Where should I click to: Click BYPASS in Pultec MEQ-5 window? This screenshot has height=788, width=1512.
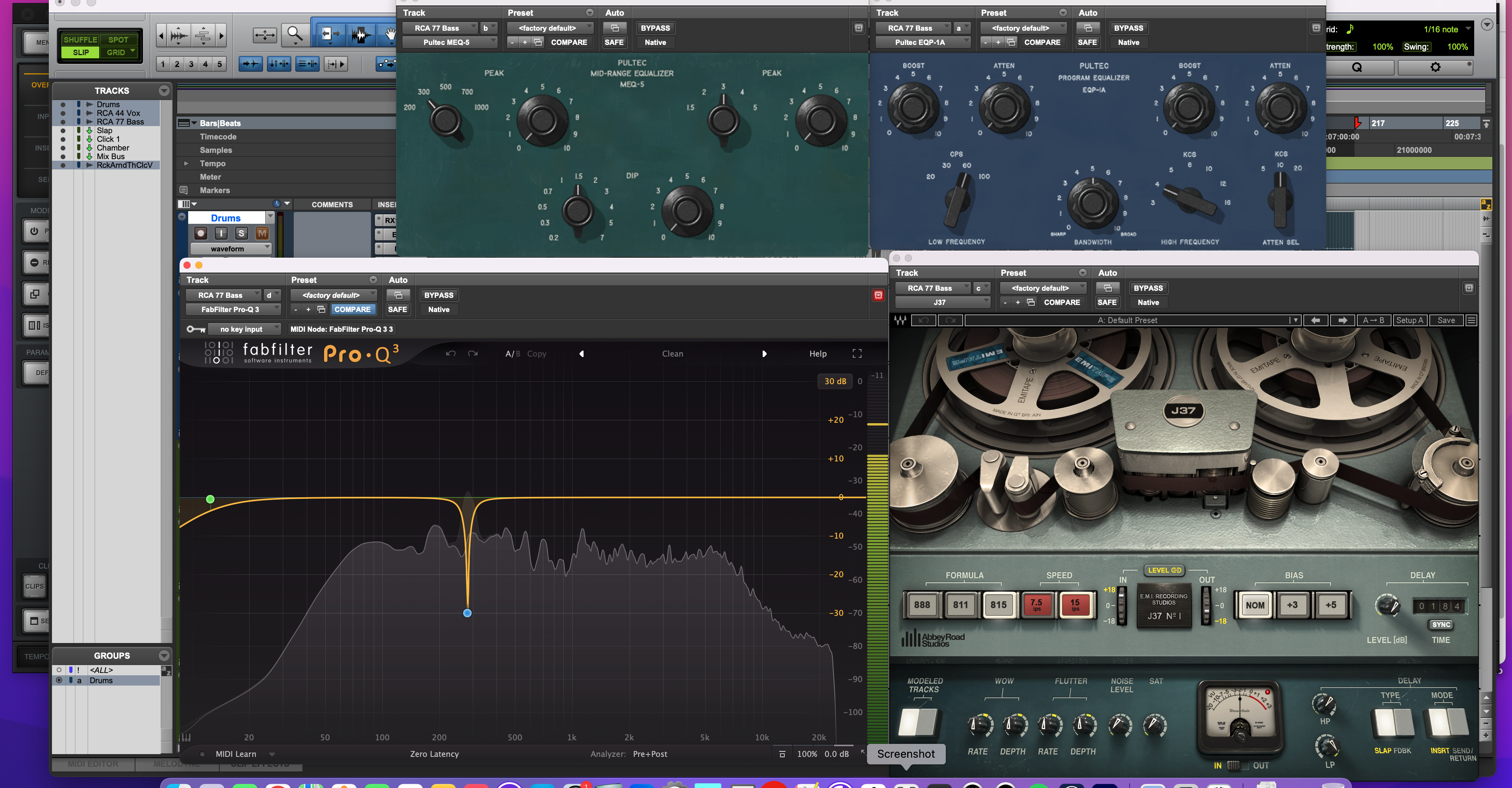click(655, 28)
